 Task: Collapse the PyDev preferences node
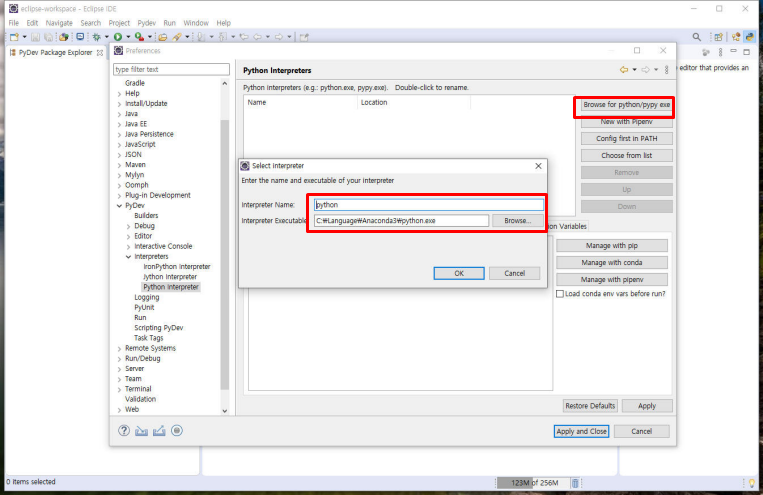pos(120,206)
